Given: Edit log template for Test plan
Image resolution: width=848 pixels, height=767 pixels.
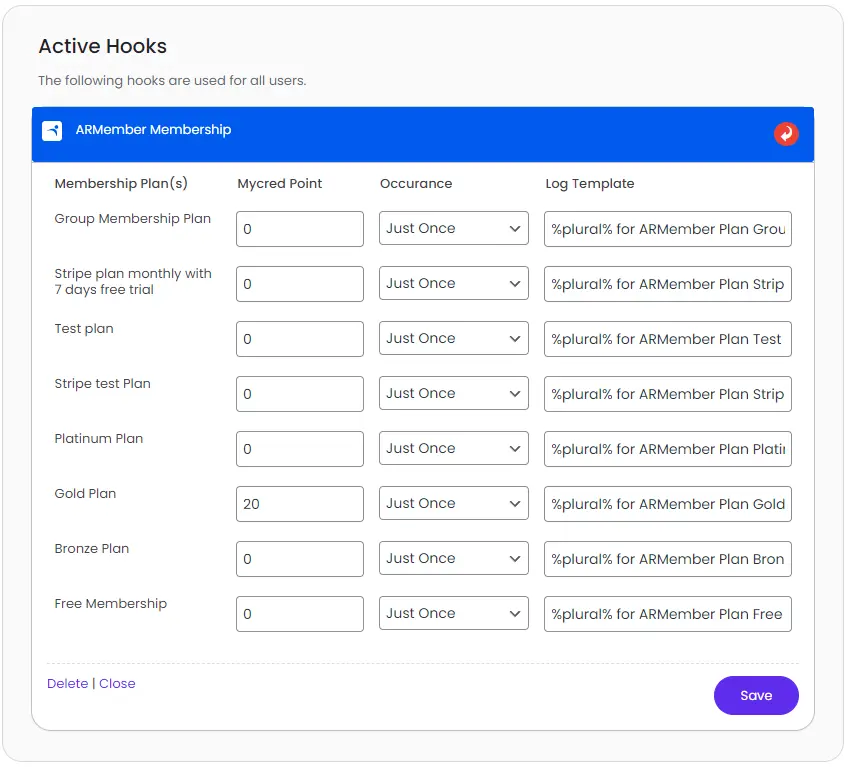Looking at the screenshot, I should coord(668,339).
